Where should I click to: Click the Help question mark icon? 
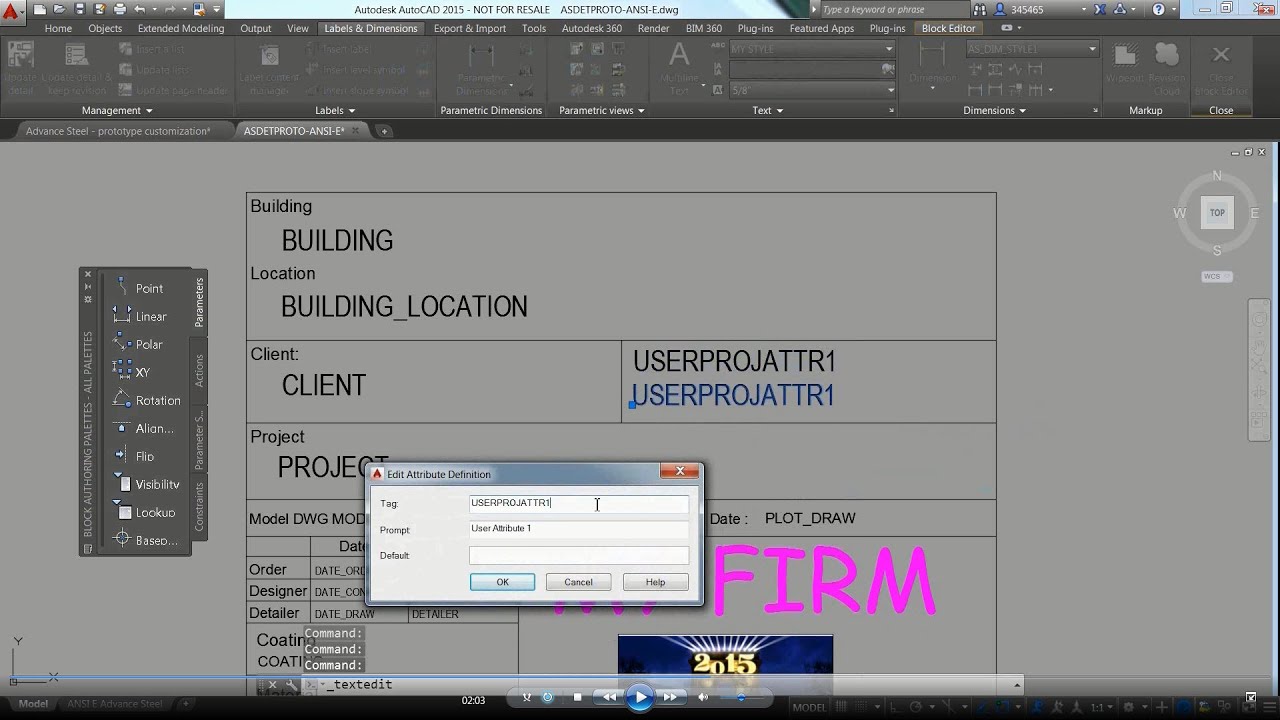pos(1158,9)
